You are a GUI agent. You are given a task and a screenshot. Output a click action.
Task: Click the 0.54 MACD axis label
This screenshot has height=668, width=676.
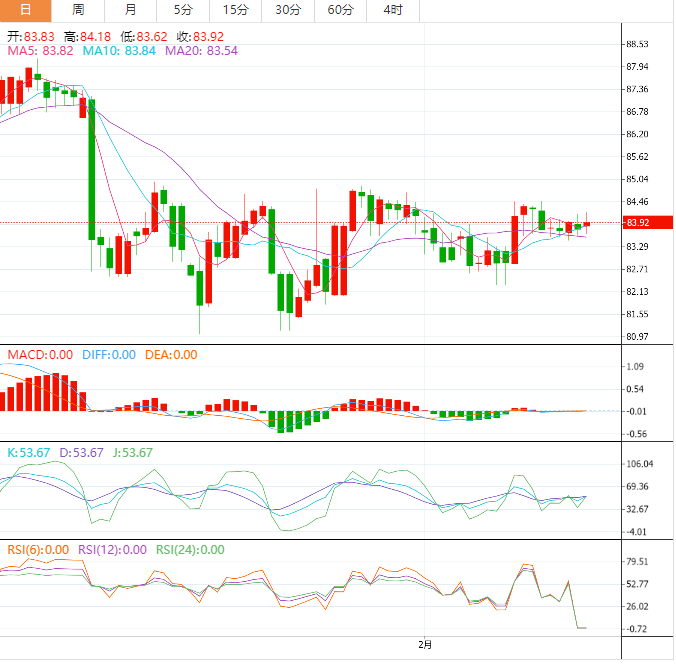click(x=635, y=389)
